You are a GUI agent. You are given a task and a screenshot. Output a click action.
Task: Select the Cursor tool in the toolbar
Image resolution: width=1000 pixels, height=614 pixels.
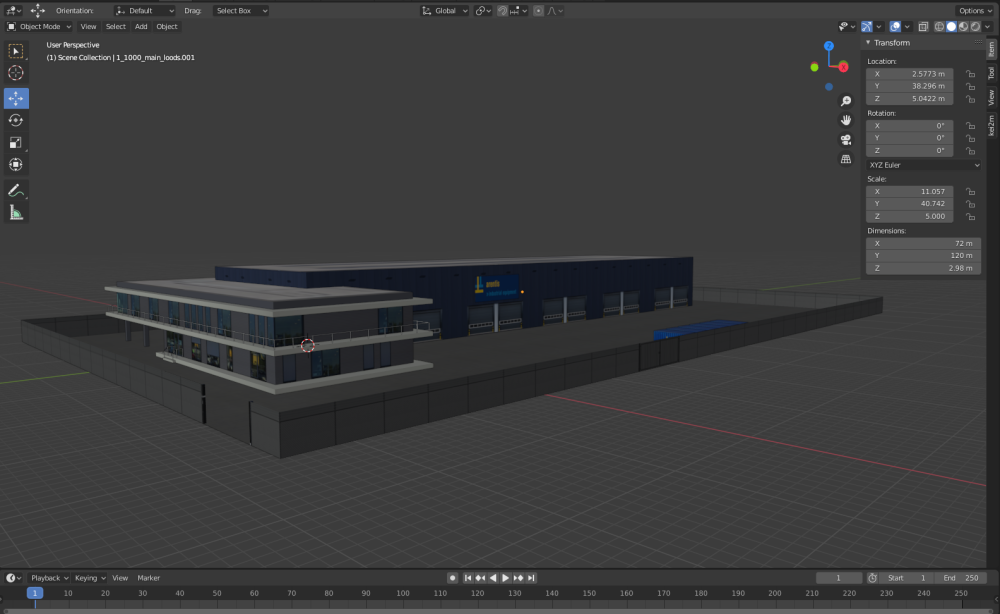coord(16,73)
